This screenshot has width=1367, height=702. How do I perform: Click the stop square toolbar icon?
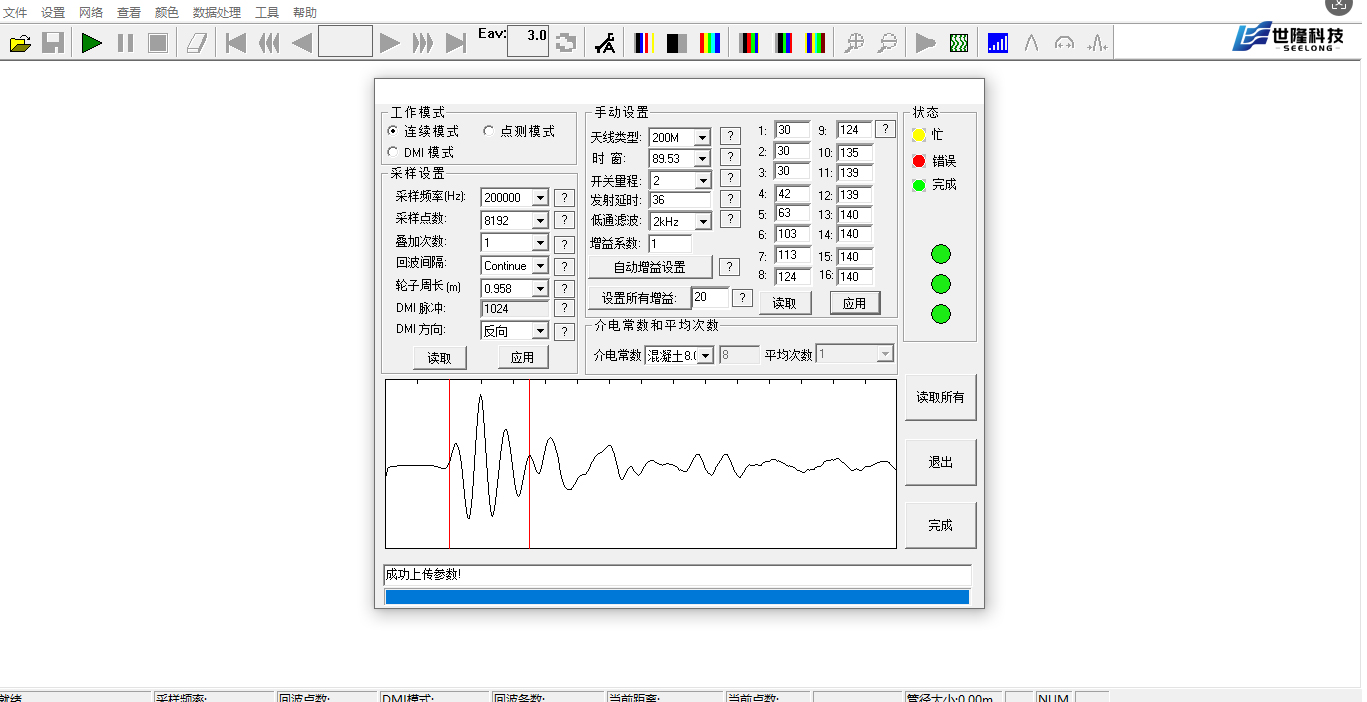pyautogui.click(x=158, y=43)
